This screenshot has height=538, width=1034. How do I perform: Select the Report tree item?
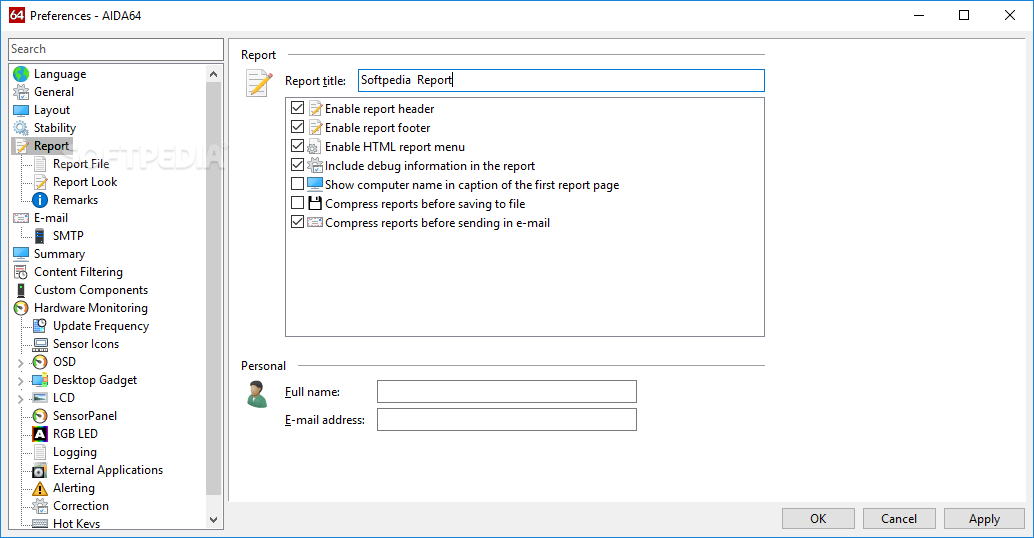click(51, 146)
